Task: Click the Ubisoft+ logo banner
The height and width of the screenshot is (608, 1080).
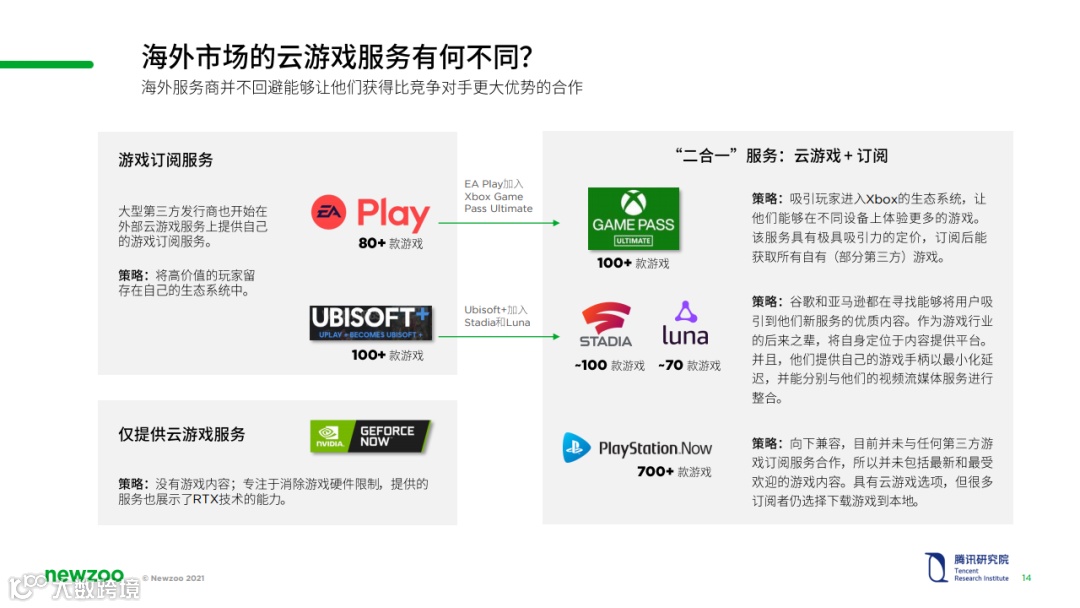Action: point(371,323)
